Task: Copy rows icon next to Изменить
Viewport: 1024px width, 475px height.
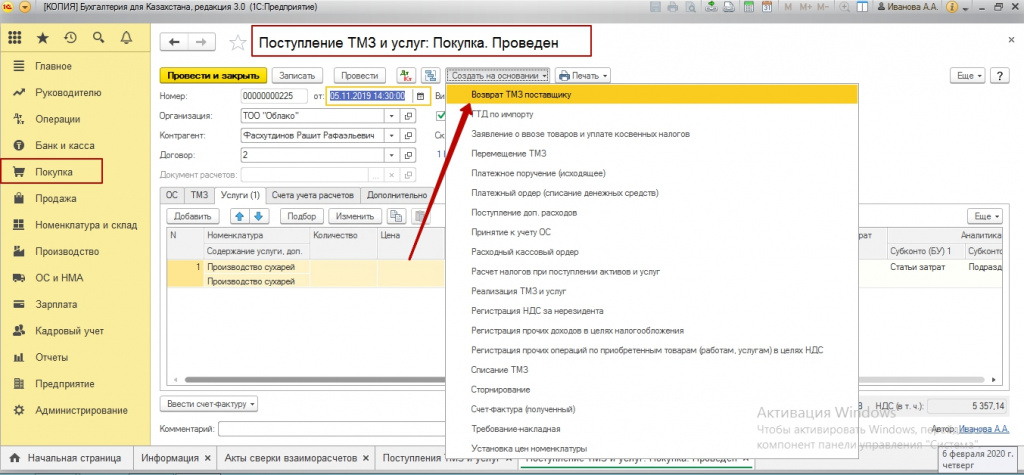Action: [396, 216]
